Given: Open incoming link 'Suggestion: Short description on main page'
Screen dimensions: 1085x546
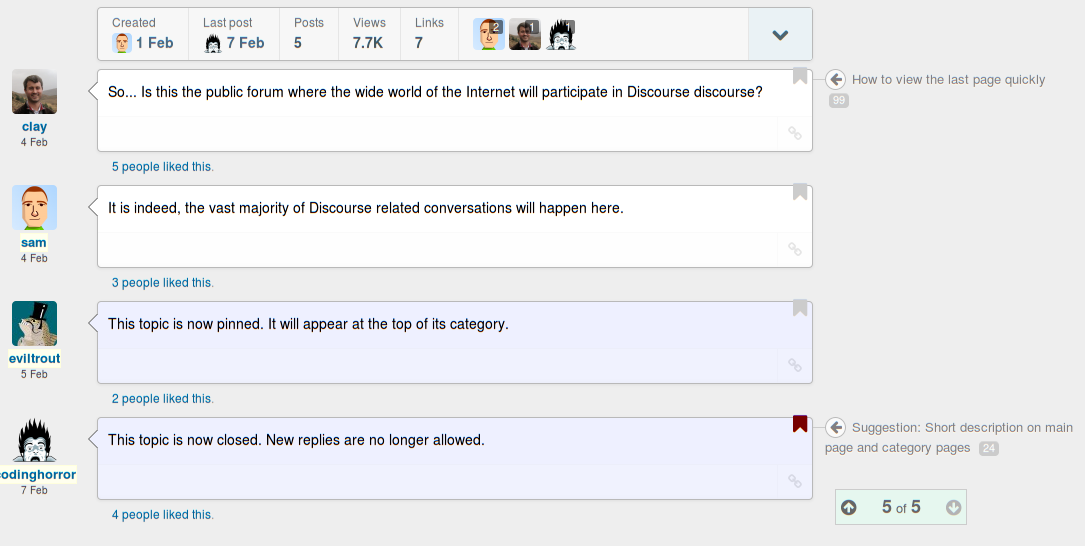Looking at the screenshot, I should click(948, 437).
